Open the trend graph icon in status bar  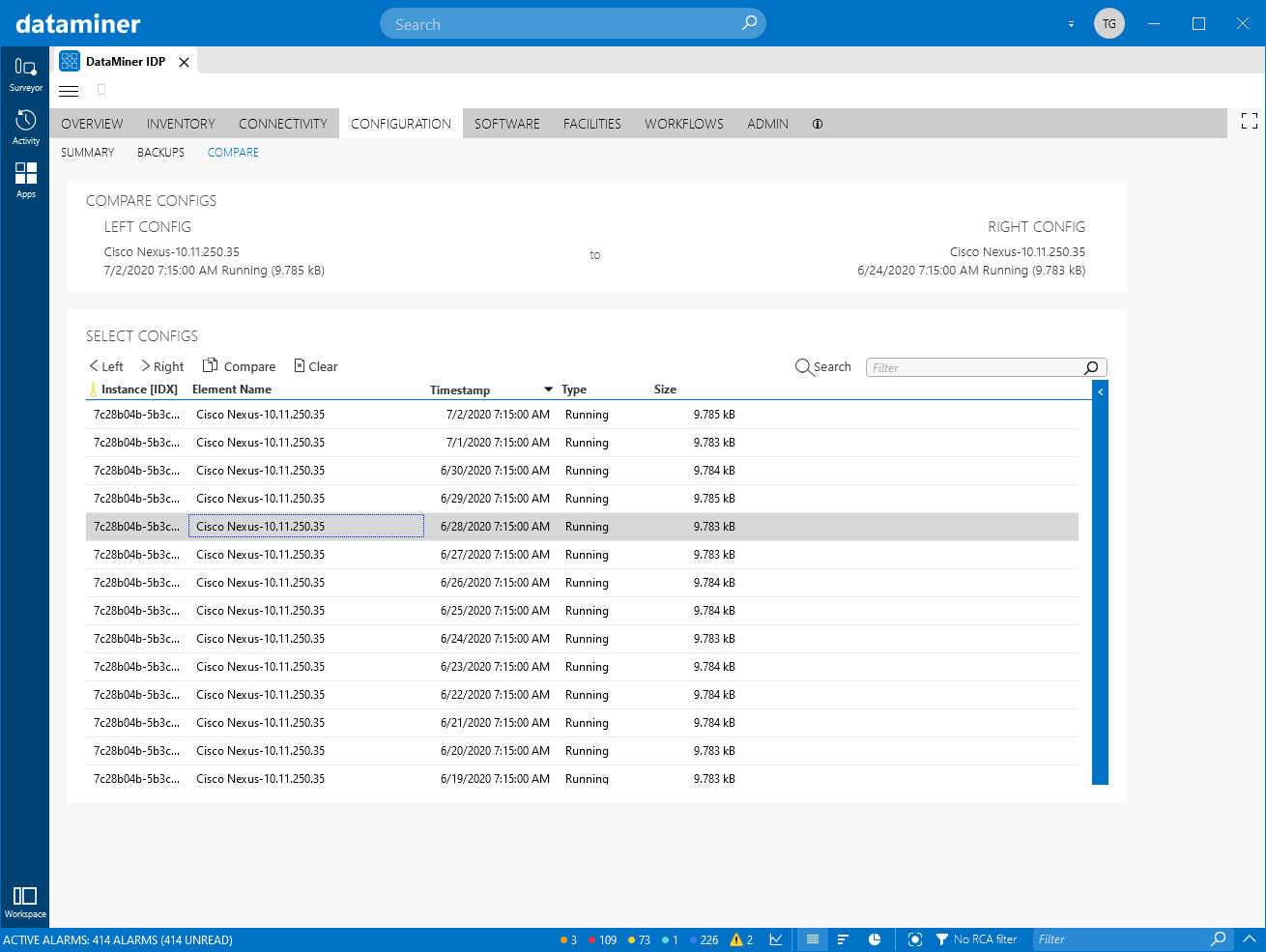pos(776,939)
